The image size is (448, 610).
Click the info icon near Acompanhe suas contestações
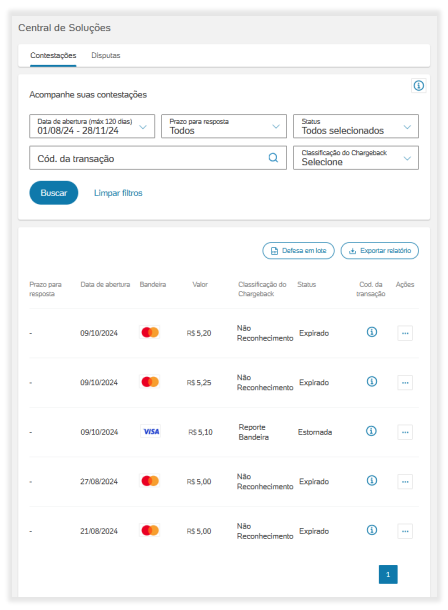(x=418, y=86)
